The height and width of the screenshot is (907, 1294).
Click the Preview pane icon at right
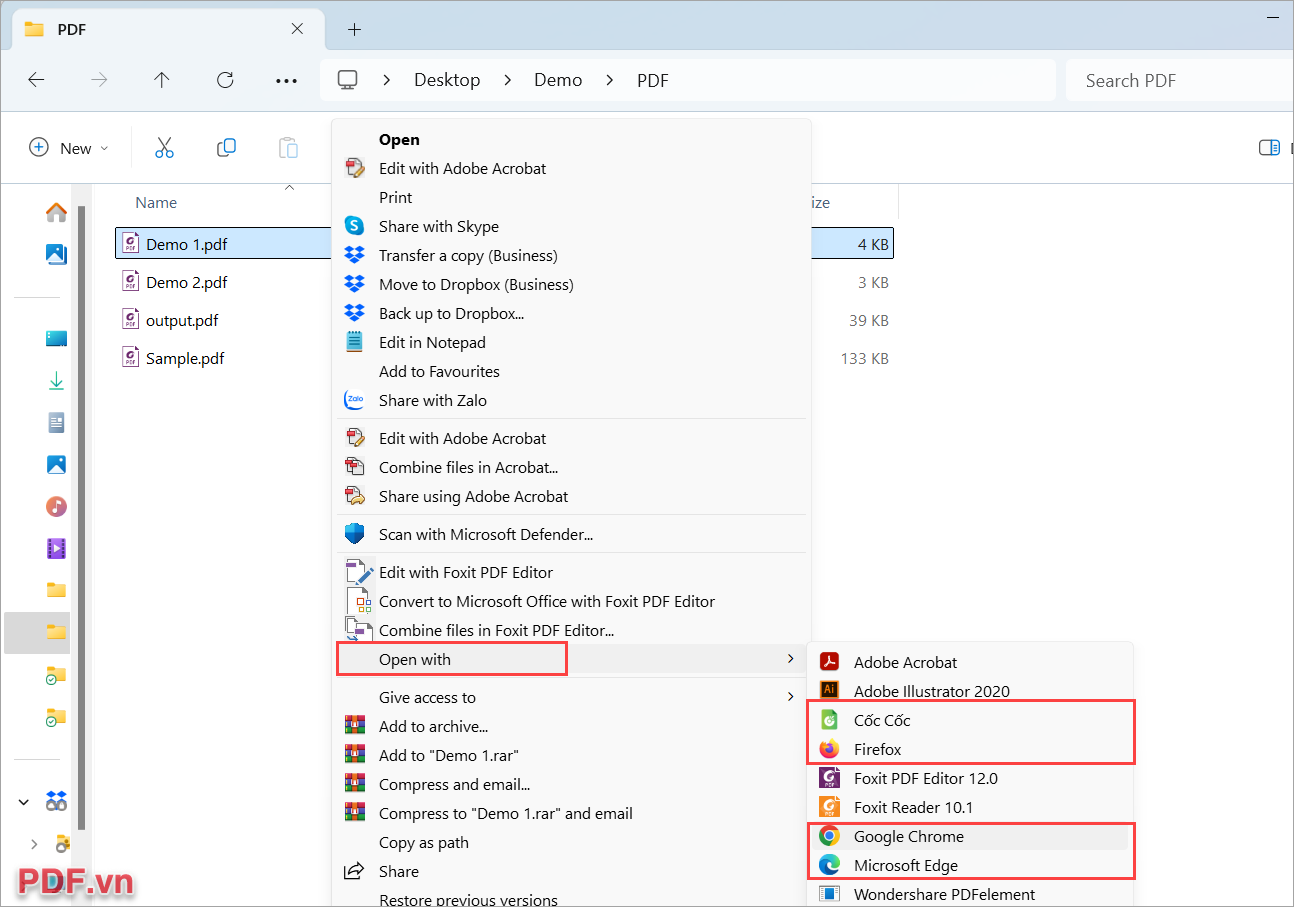(1269, 148)
